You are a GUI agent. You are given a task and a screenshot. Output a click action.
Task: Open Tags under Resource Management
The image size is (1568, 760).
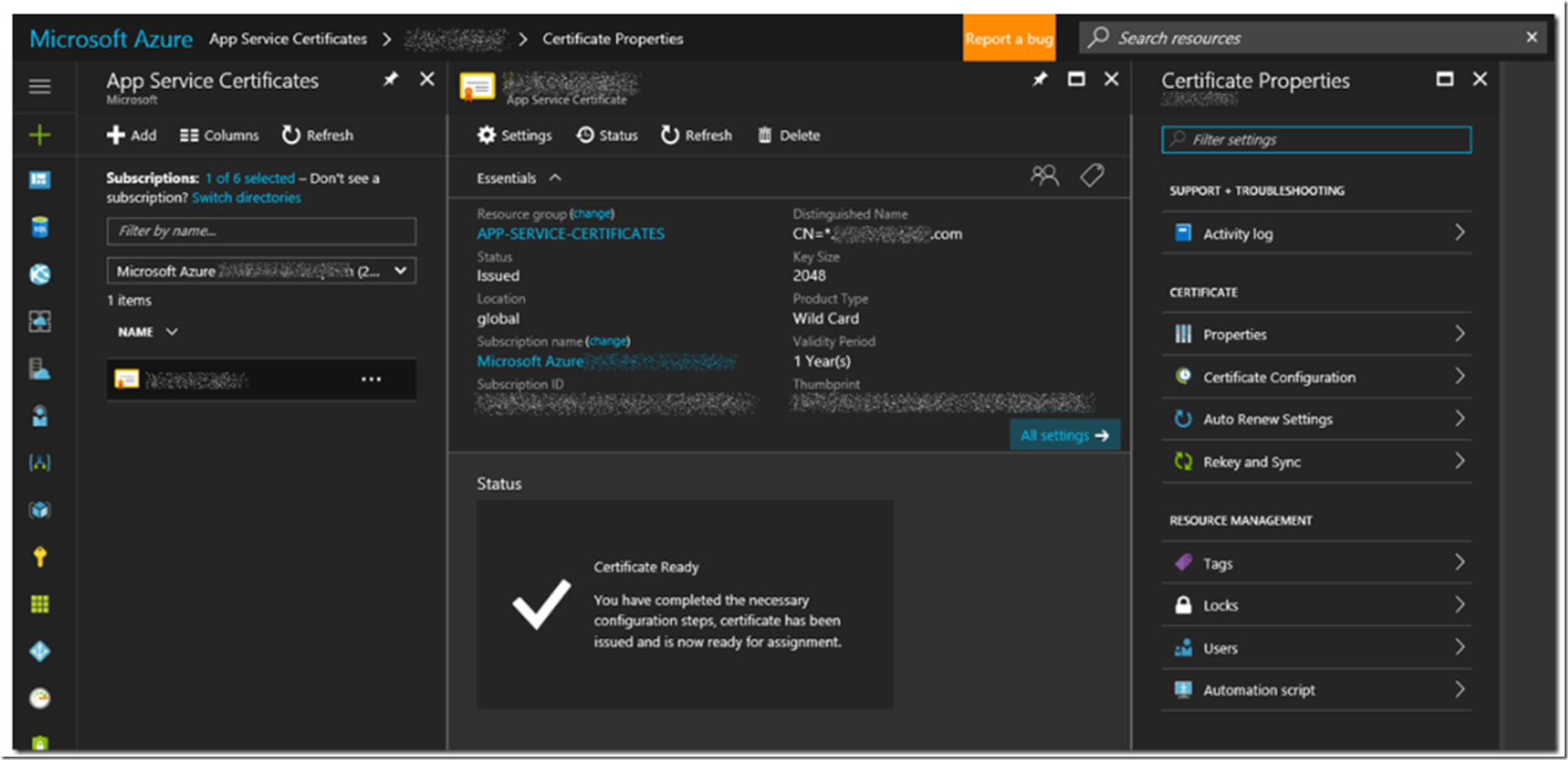pos(1317,563)
